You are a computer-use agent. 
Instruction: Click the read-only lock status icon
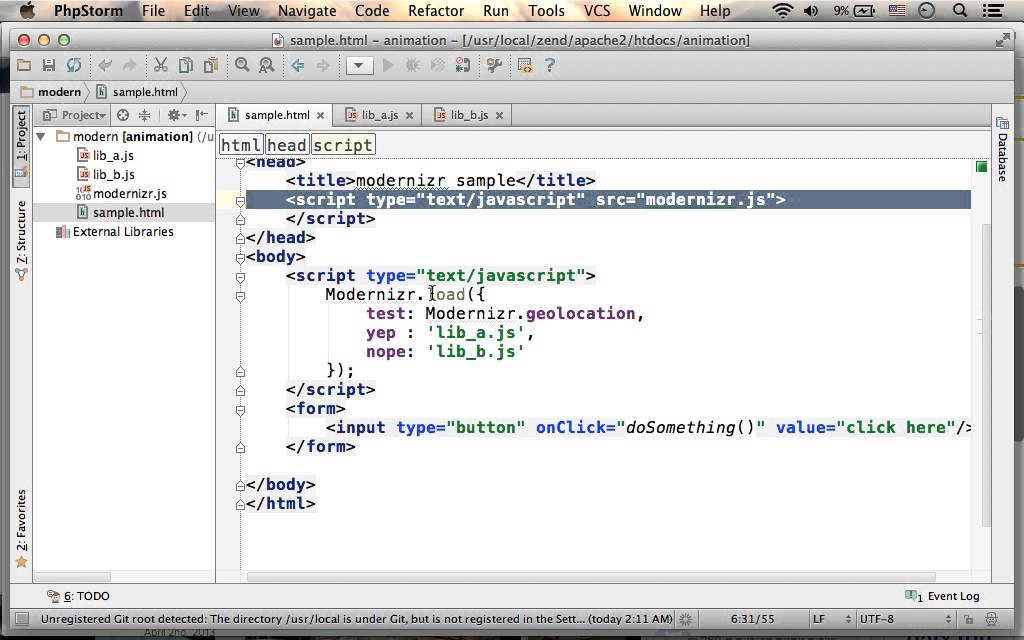968,618
